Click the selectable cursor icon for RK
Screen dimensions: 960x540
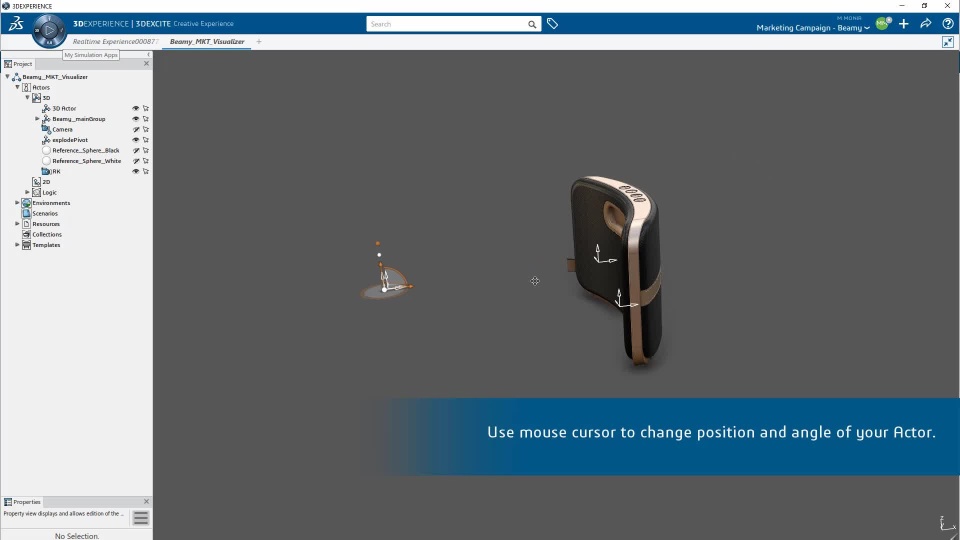(146, 171)
